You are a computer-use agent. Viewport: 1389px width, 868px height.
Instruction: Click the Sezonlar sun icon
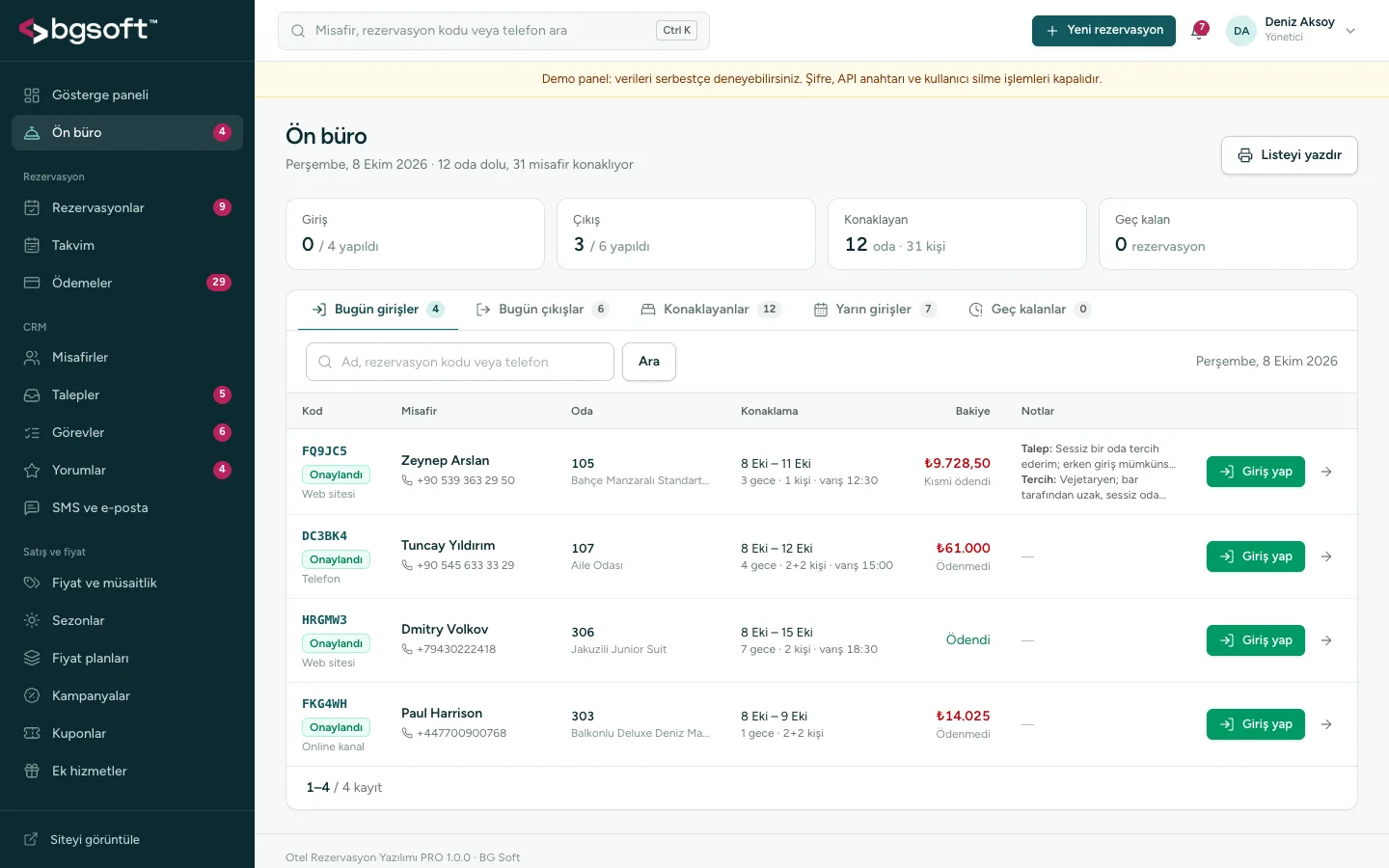pos(32,621)
